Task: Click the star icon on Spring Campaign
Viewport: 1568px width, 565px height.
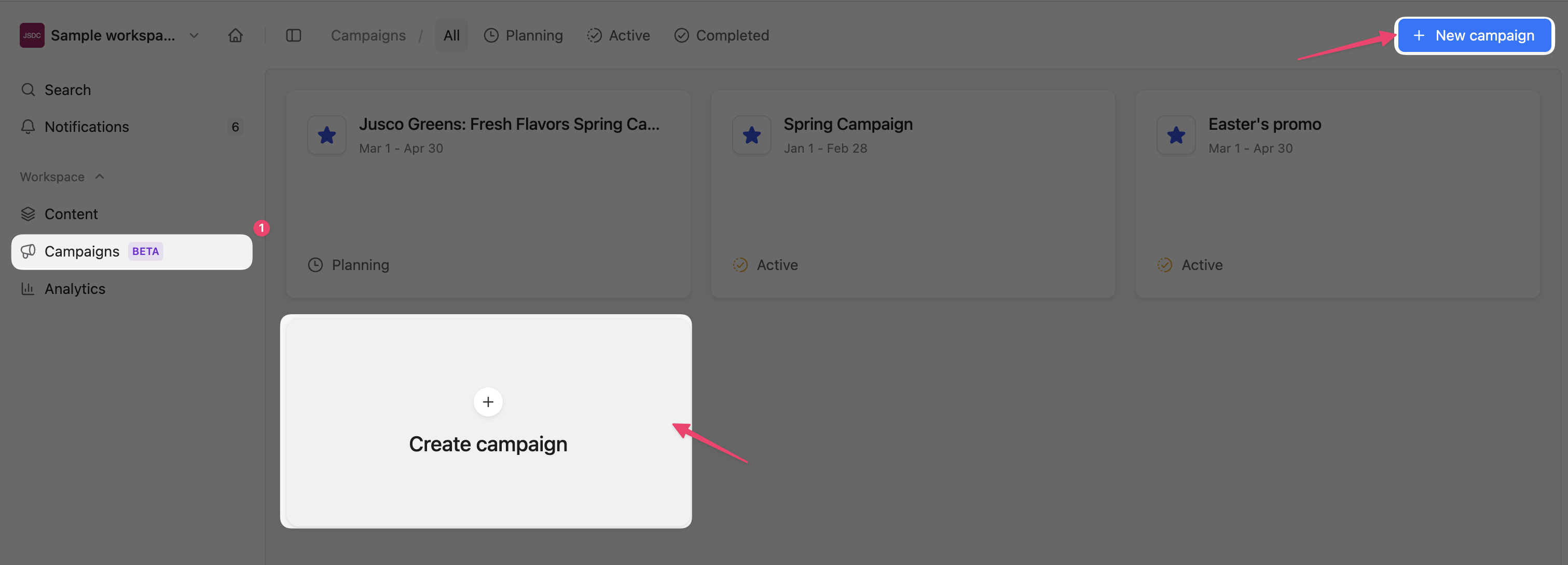Action: (x=752, y=136)
